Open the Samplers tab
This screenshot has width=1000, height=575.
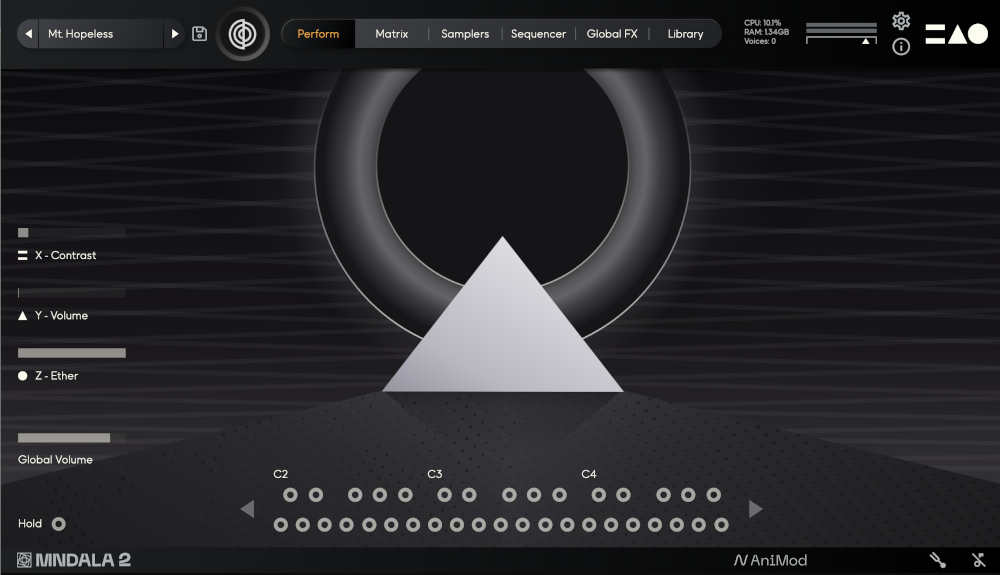click(x=465, y=34)
